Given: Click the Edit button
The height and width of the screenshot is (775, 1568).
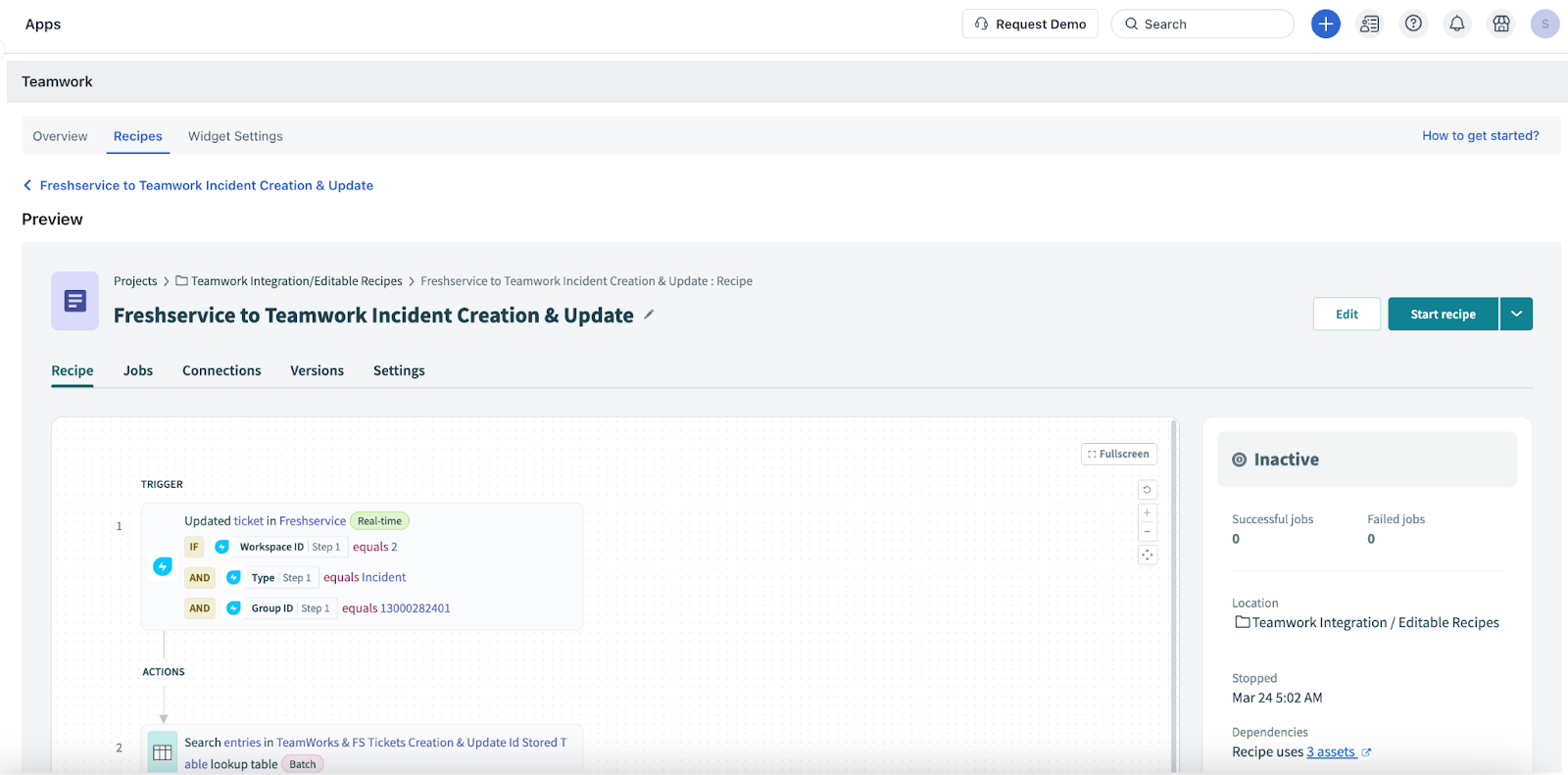Looking at the screenshot, I should click(1347, 315).
